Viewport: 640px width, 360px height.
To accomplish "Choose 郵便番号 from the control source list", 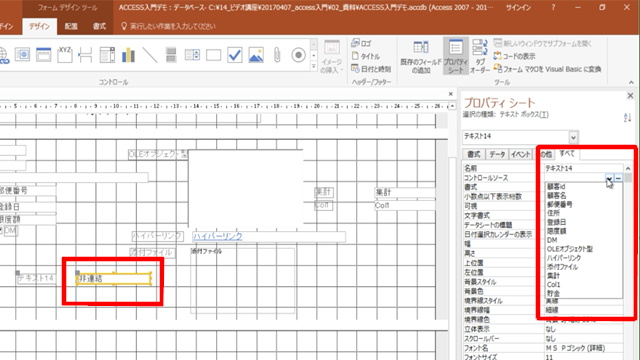I will tap(560, 204).
